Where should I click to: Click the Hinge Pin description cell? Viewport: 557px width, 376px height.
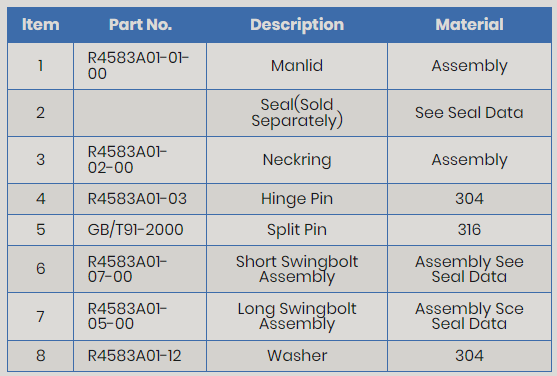(x=297, y=199)
